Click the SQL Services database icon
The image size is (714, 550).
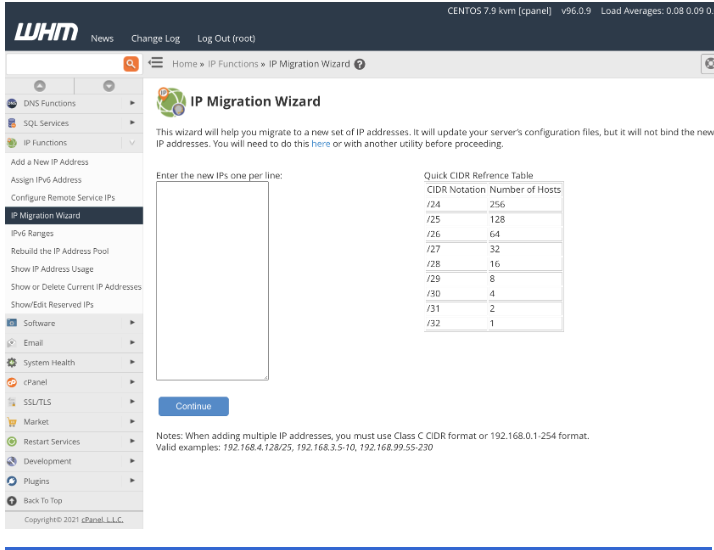pyautogui.click(x=12, y=123)
